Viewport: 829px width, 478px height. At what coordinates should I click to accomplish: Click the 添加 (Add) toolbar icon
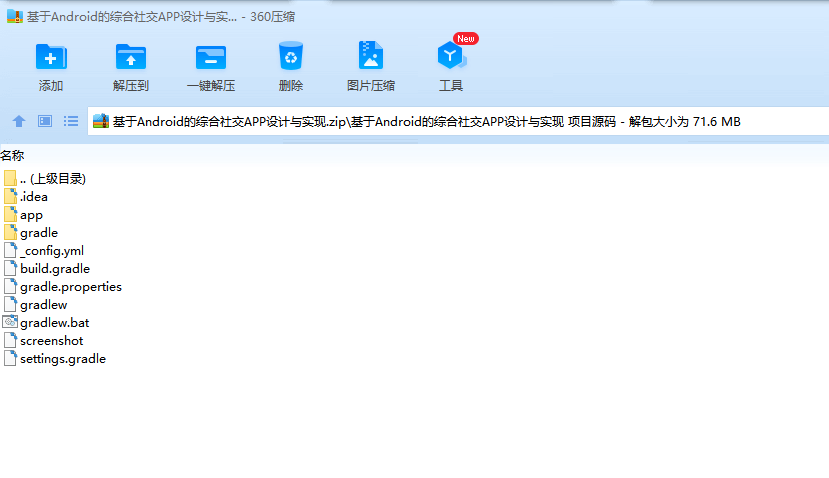[x=51, y=57]
